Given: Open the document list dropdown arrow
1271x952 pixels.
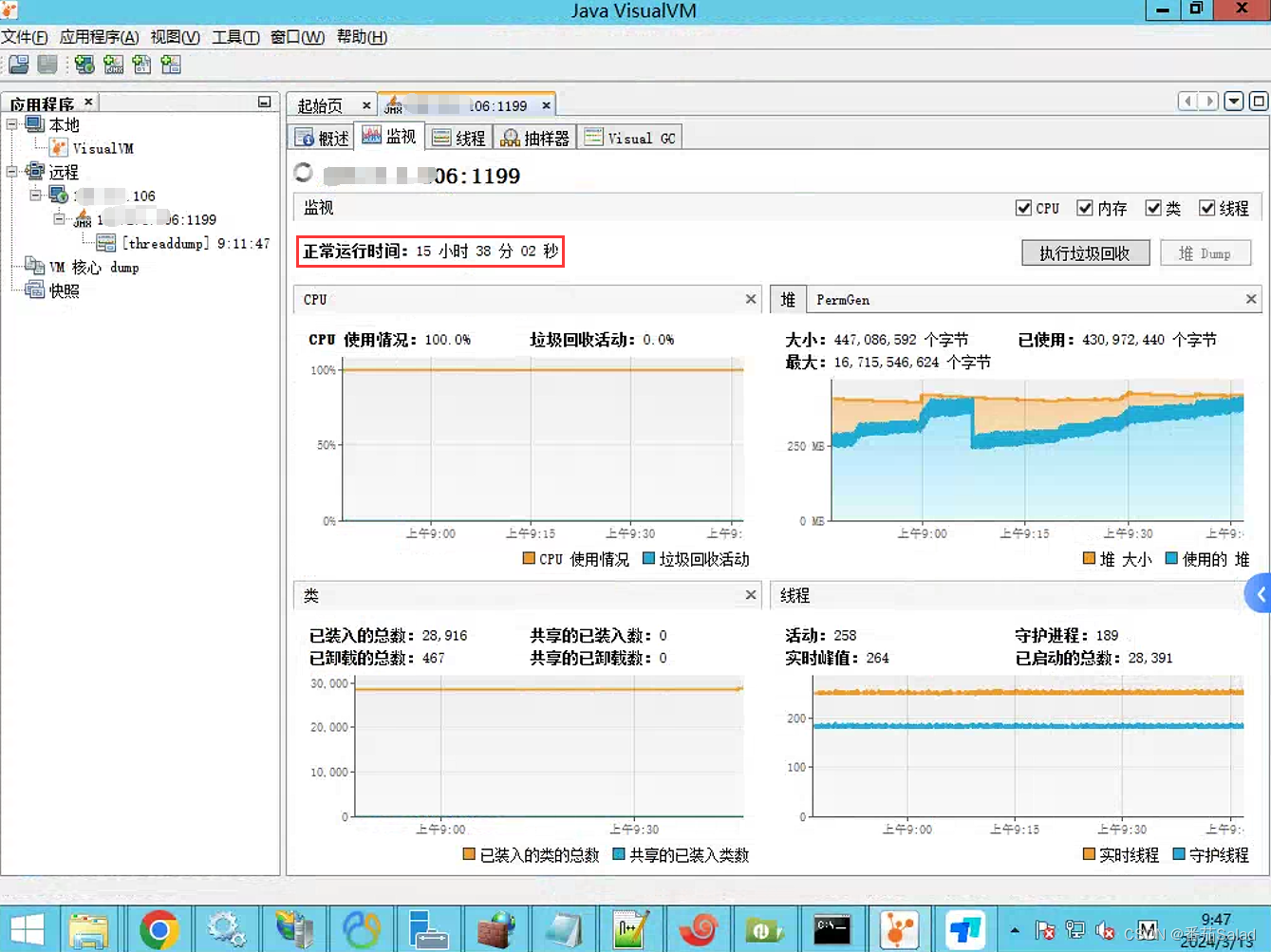Looking at the screenshot, I should click(x=1234, y=101).
